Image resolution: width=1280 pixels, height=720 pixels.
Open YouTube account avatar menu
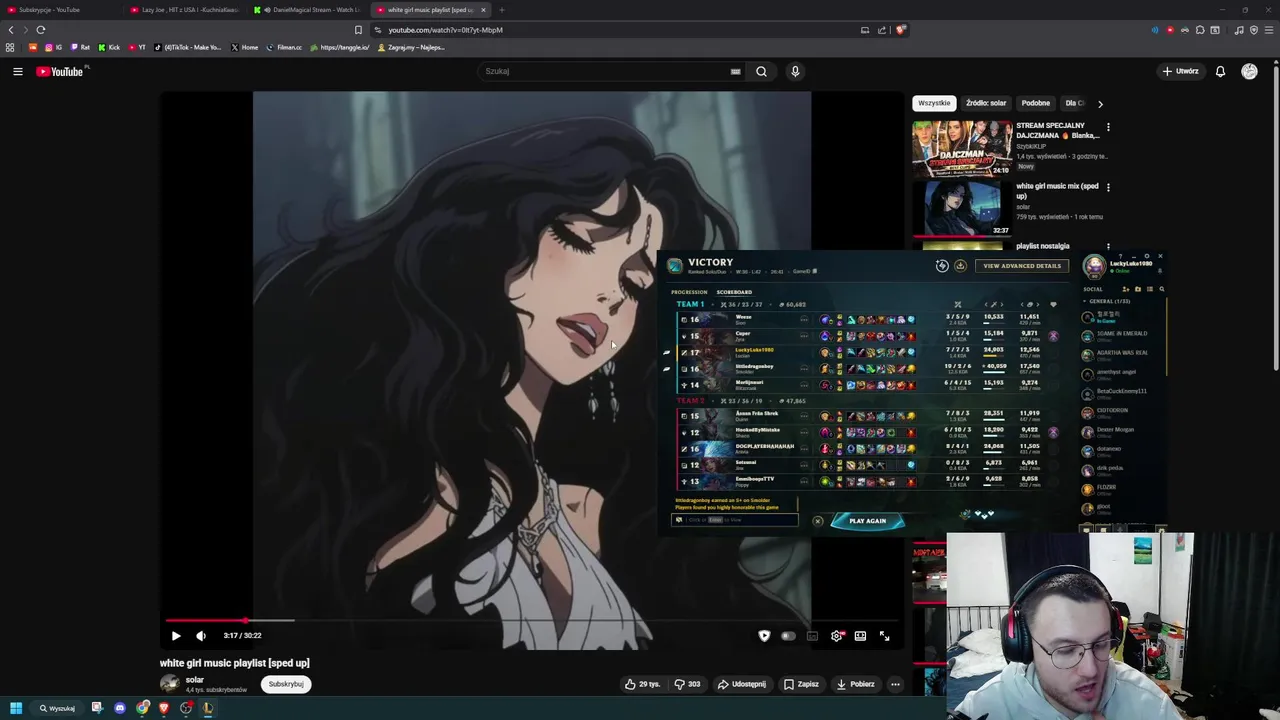(x=1249, y=71)
